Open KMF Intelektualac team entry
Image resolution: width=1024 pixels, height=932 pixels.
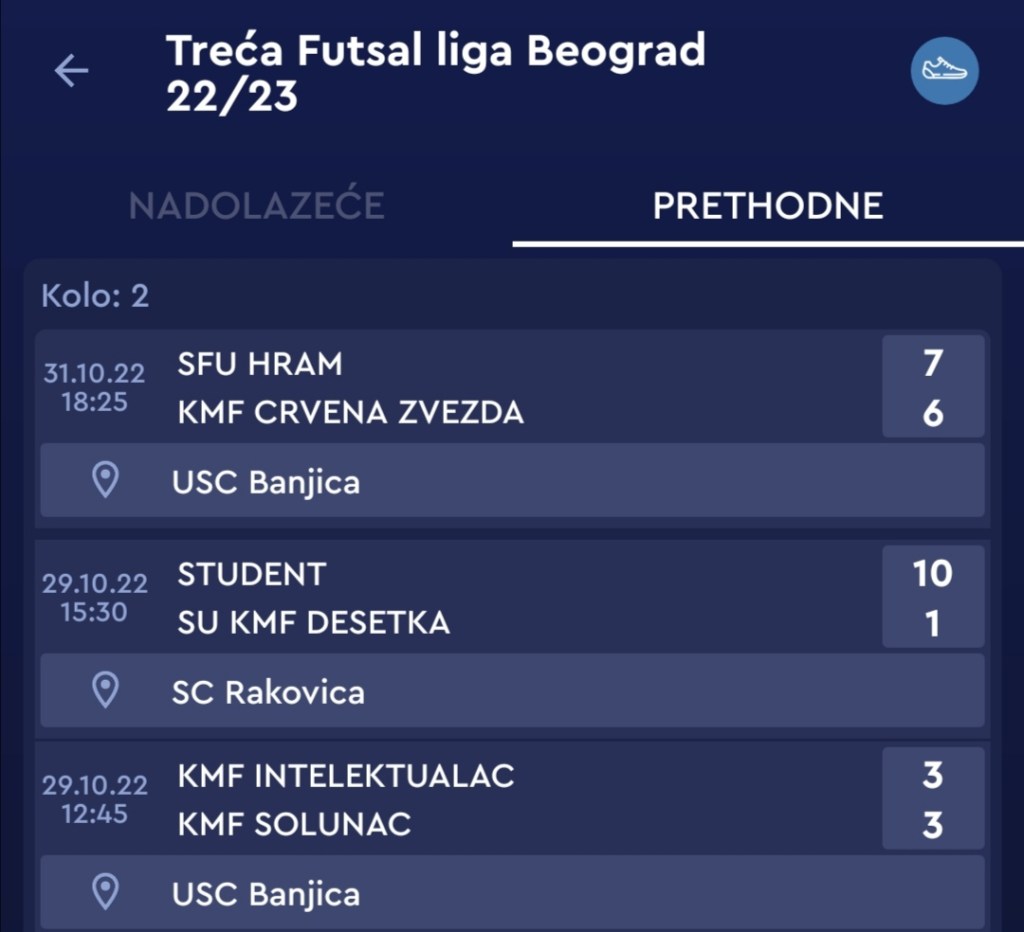click(x=345, y=775)
